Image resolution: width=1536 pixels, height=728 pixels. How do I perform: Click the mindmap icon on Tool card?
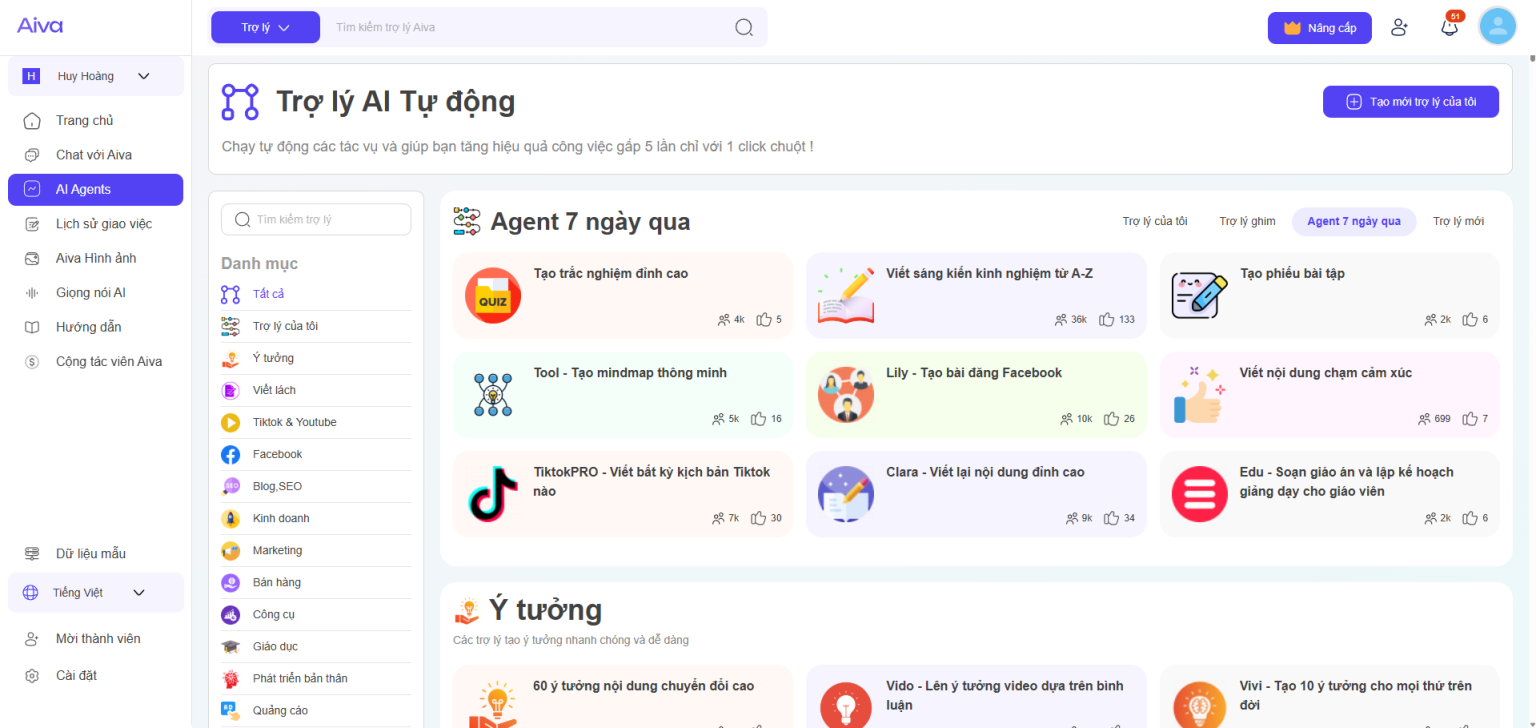click(493, 394)
